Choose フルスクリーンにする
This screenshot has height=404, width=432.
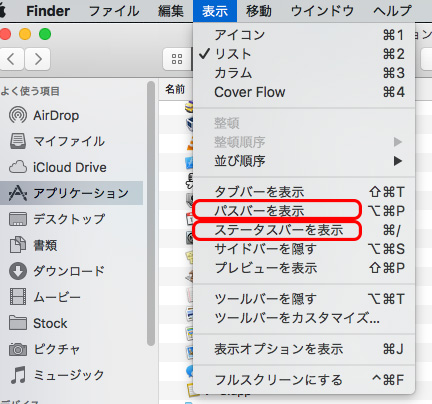304,380
